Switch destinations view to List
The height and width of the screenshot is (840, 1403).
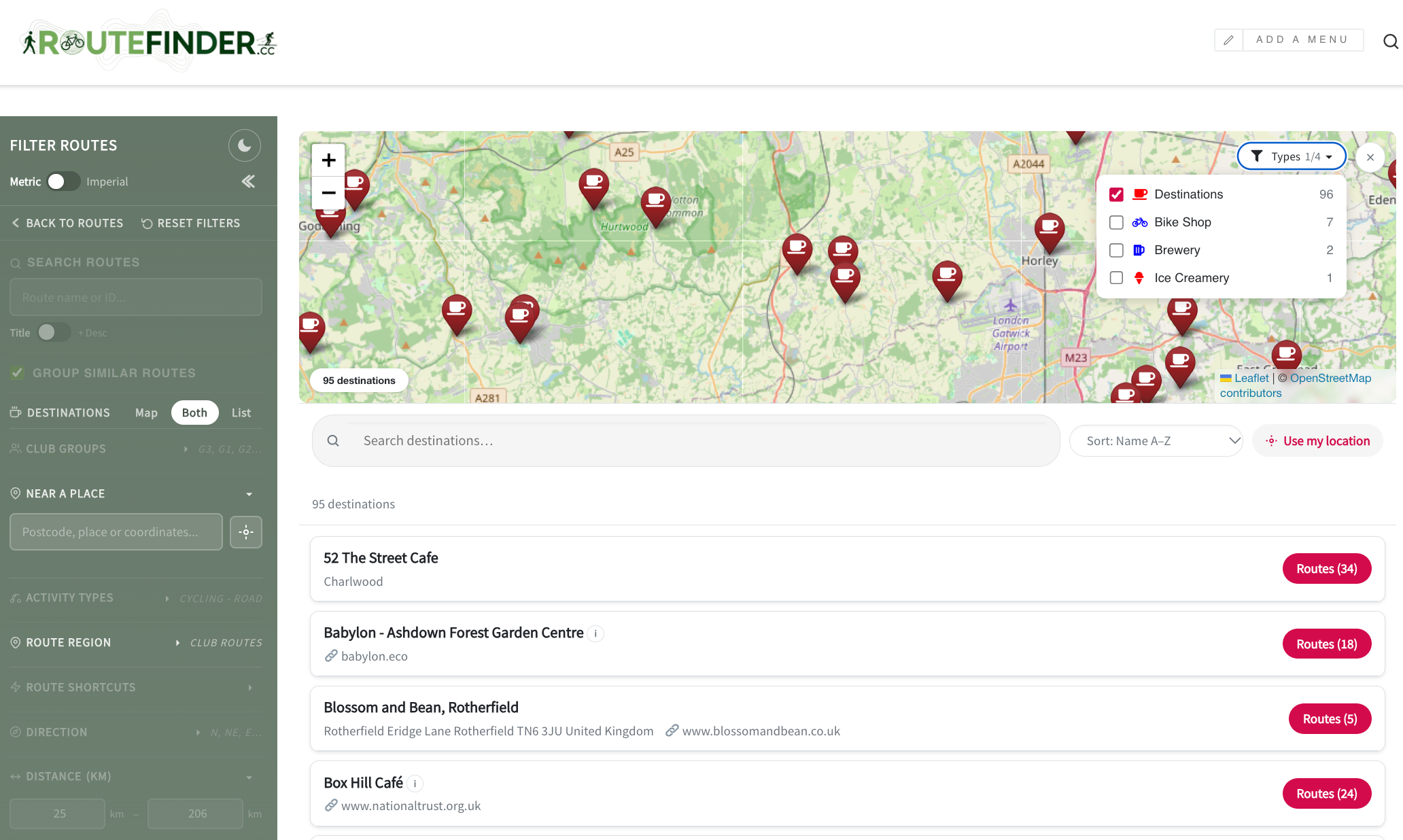(241, 413)
